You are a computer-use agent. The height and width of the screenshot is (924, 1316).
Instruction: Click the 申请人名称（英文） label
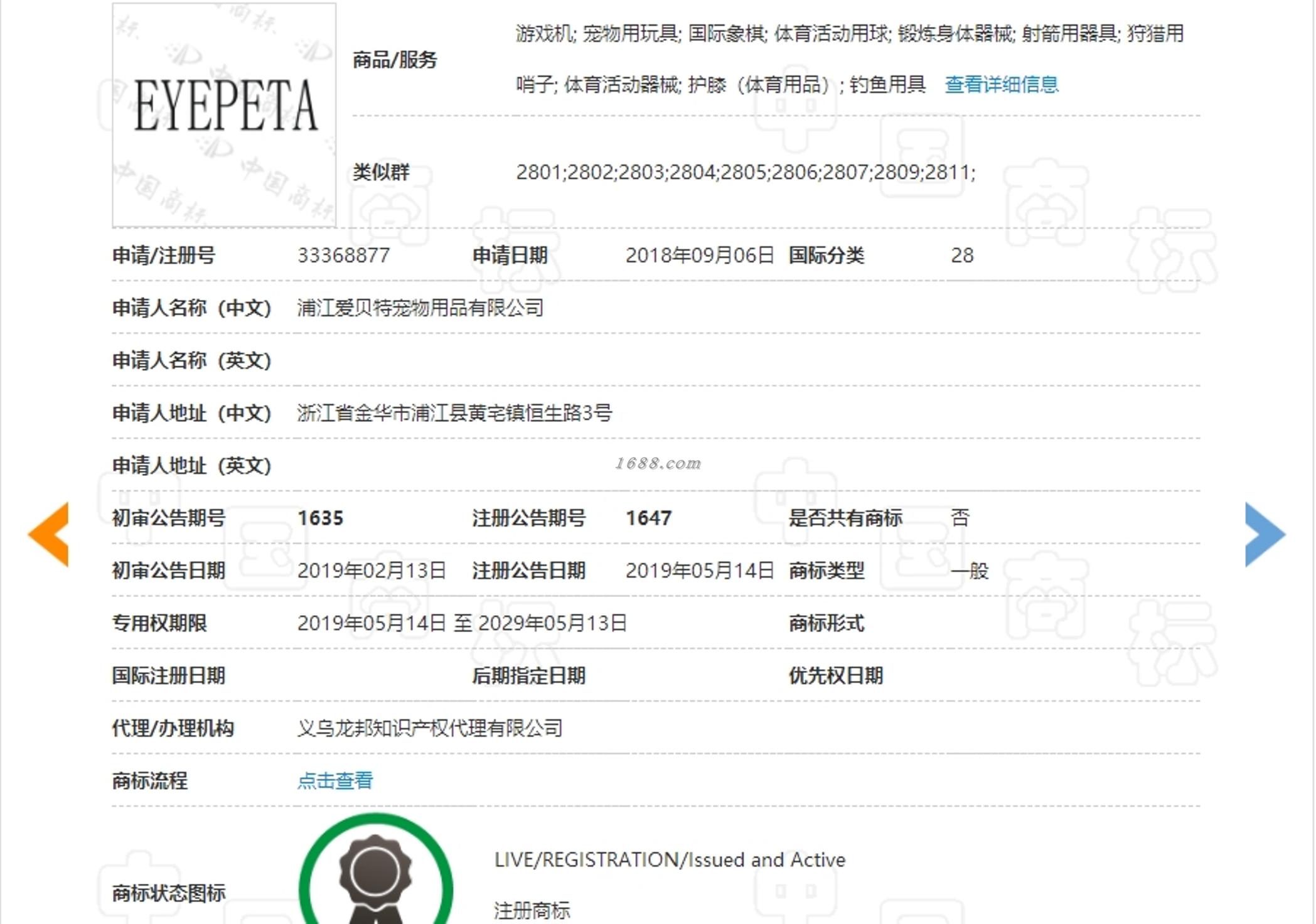[x=192, y=361]
